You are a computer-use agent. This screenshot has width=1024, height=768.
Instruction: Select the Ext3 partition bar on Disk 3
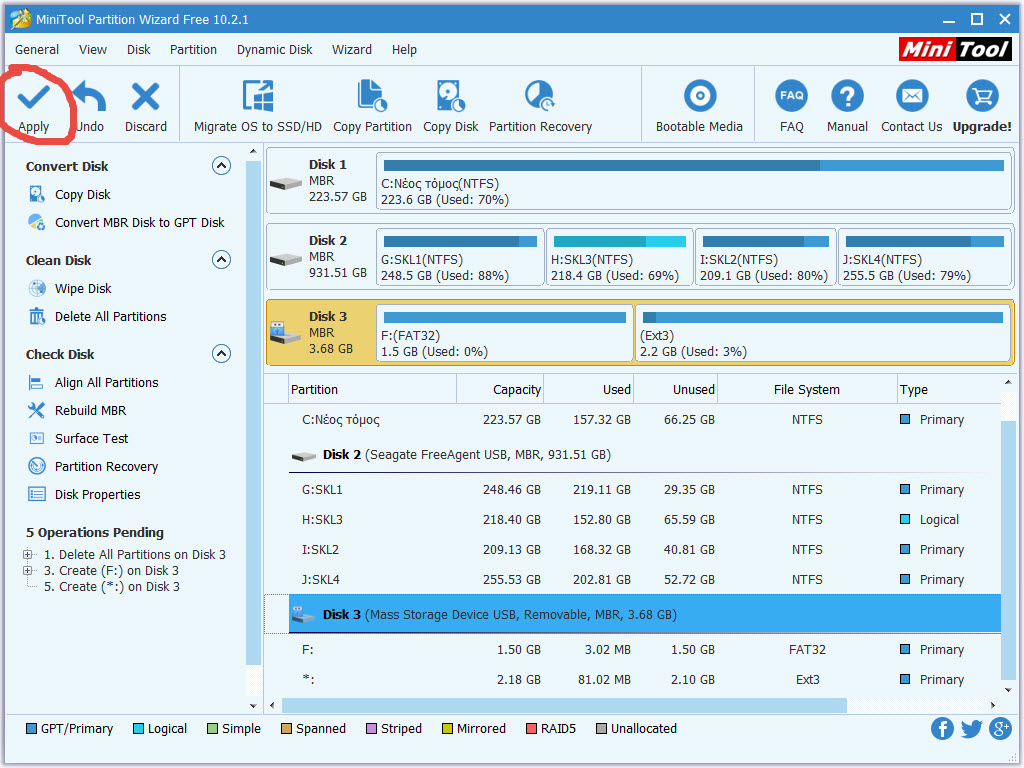[x=823, y=333]
